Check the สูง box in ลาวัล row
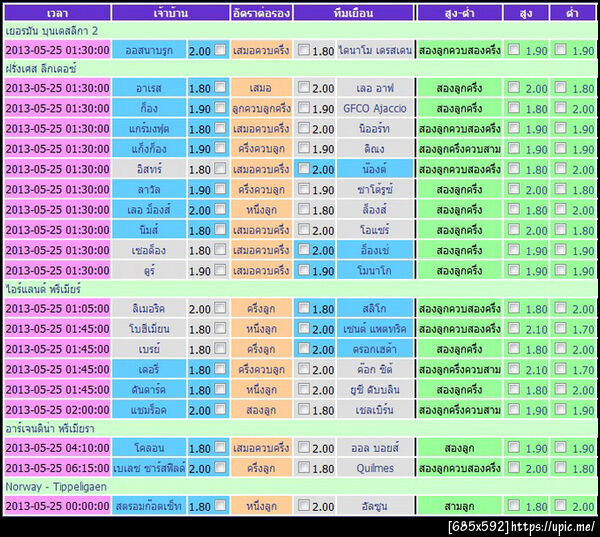 click(x=514, y=189)
